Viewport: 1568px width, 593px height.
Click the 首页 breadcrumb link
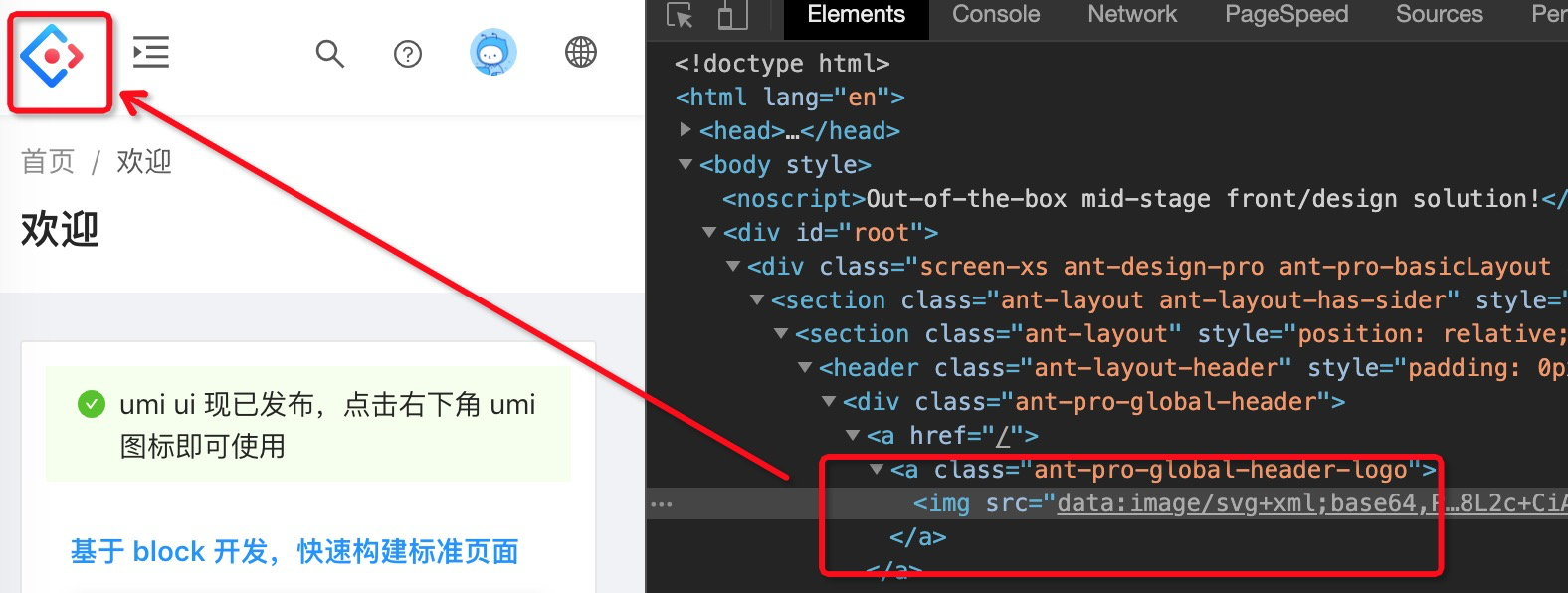pos(48,161)
